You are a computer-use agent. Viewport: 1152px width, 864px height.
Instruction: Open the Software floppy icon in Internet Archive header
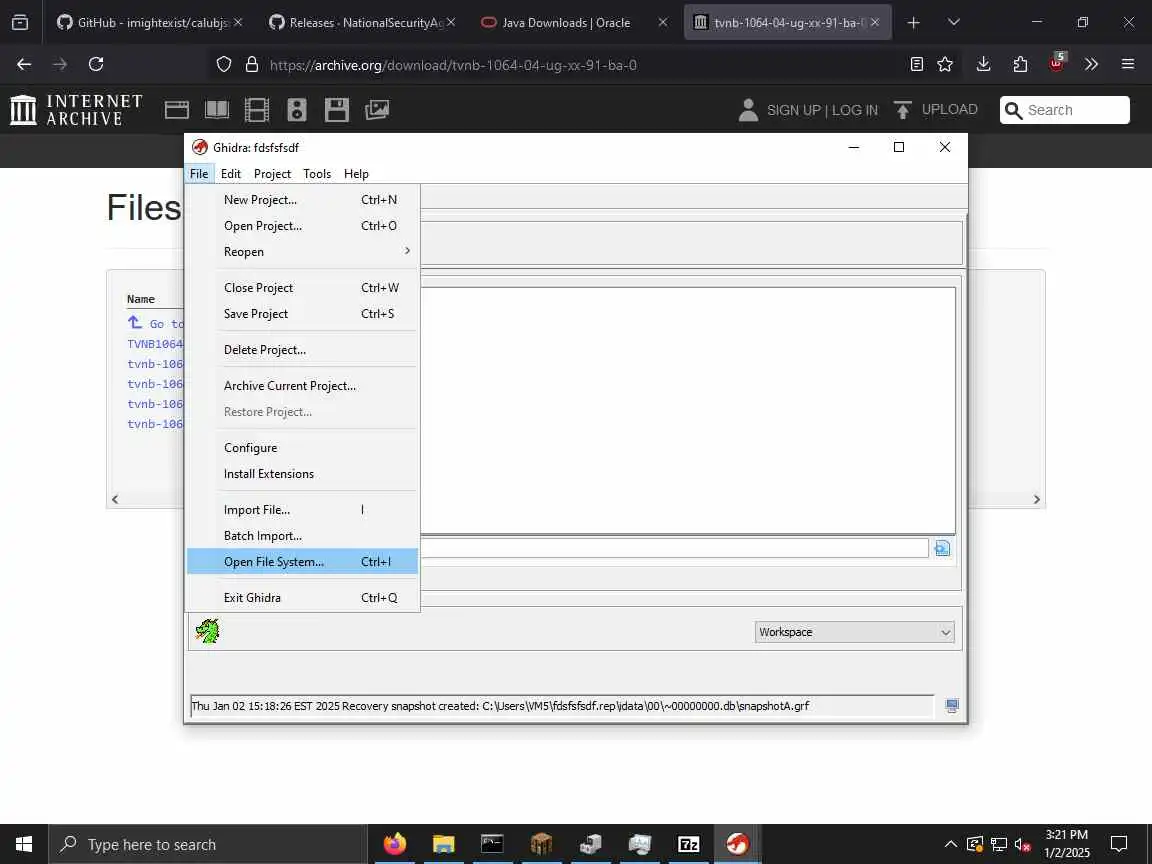tap(336, 110)
